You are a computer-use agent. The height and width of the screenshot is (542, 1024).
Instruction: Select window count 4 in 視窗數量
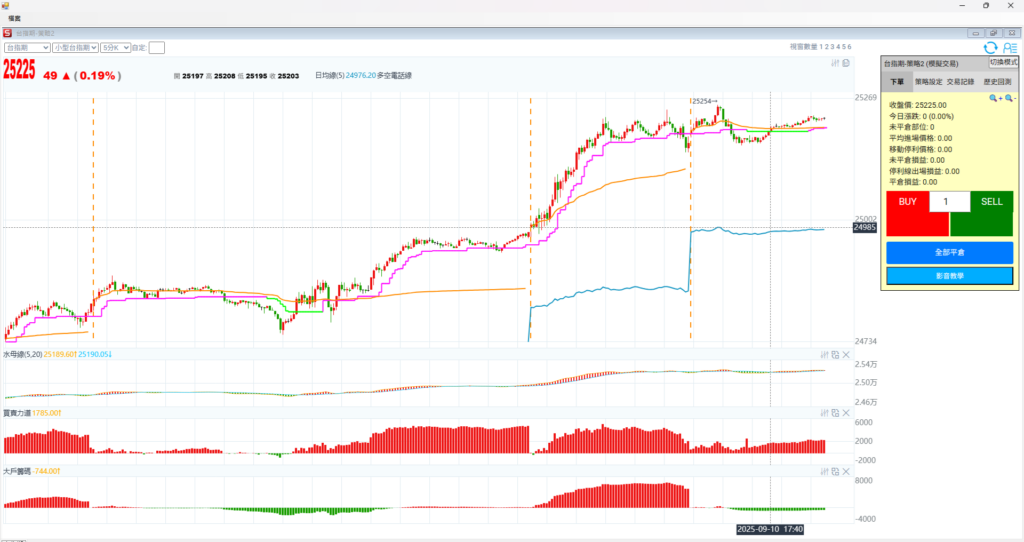pyautogui.click(x=837, y=47)
